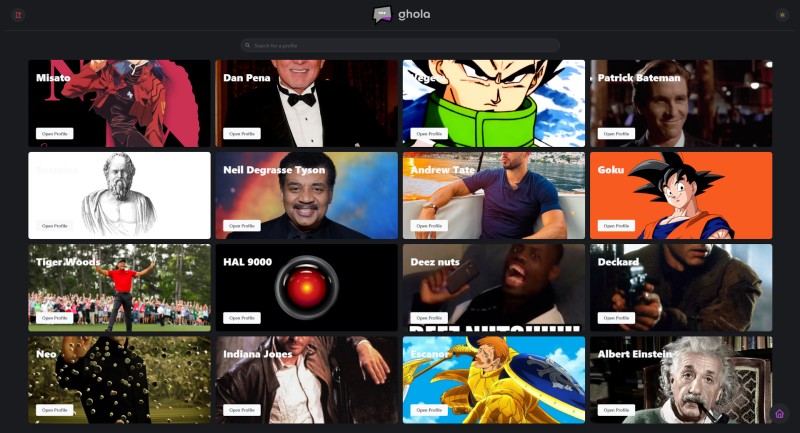
Task: Open Profile for HAL 9000
Action: (x=242, y=318)
